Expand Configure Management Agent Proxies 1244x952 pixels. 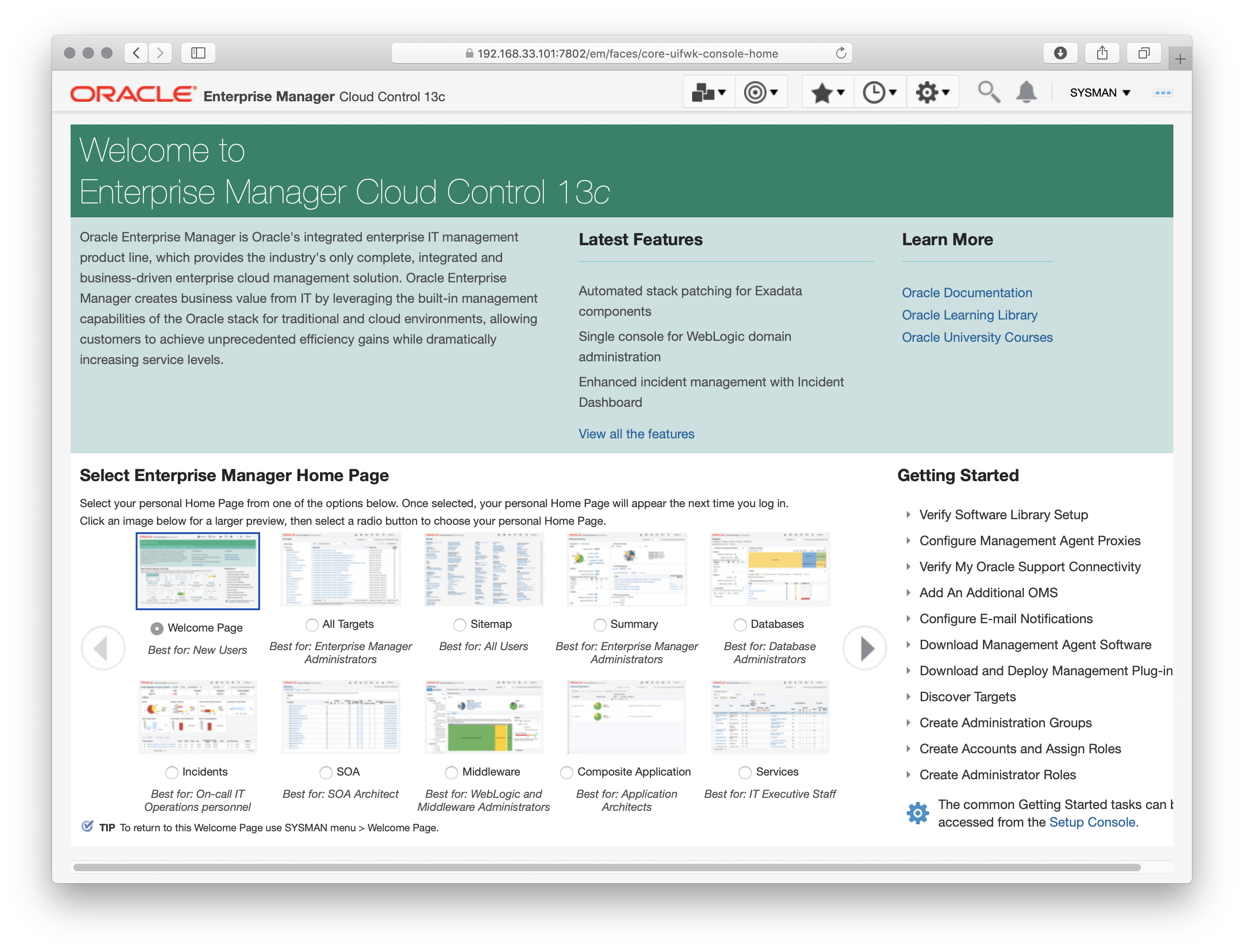click(908, 541)
